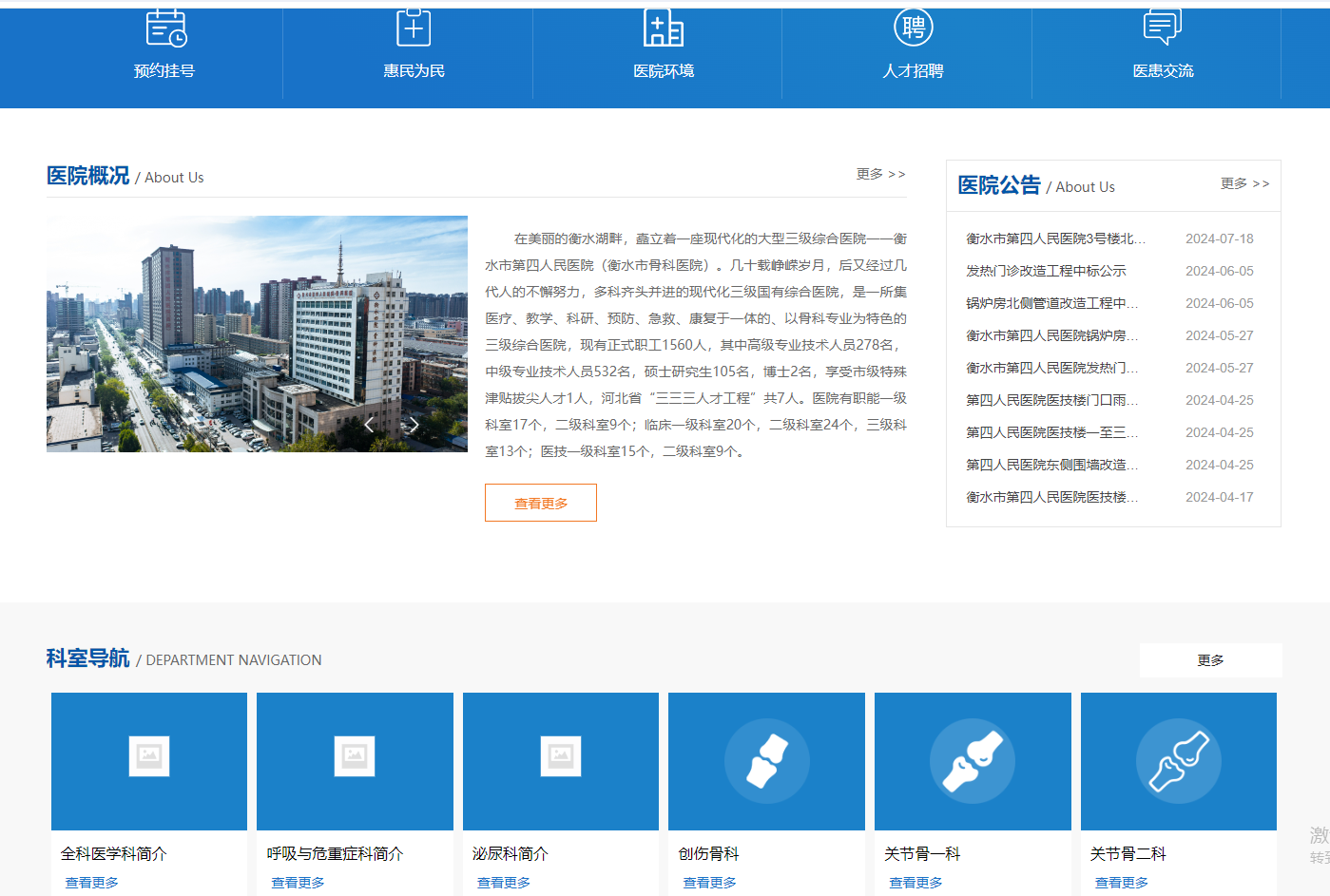Click the 泌尿科简介 title

coord(511,854)
